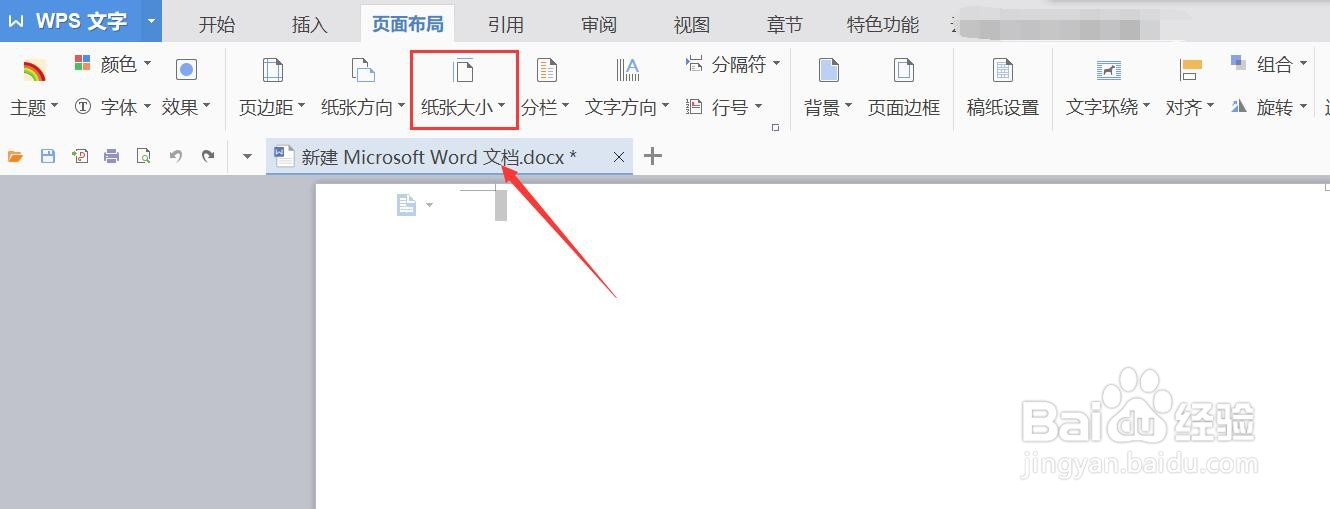Screen dimensions: 1330x509
Task: Click the rainbow Theme icon
Action: coord(35,70)
